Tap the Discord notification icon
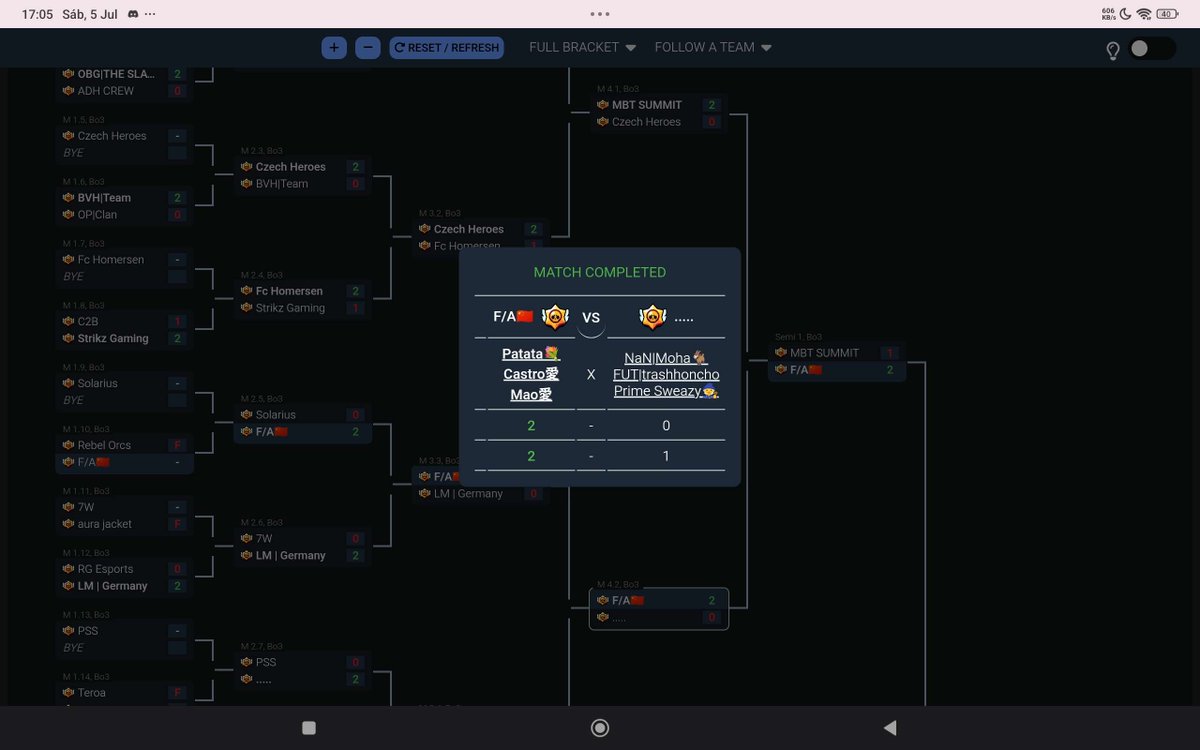The height and width of the screenshot is (750, 1200). [x=135, y=14]
